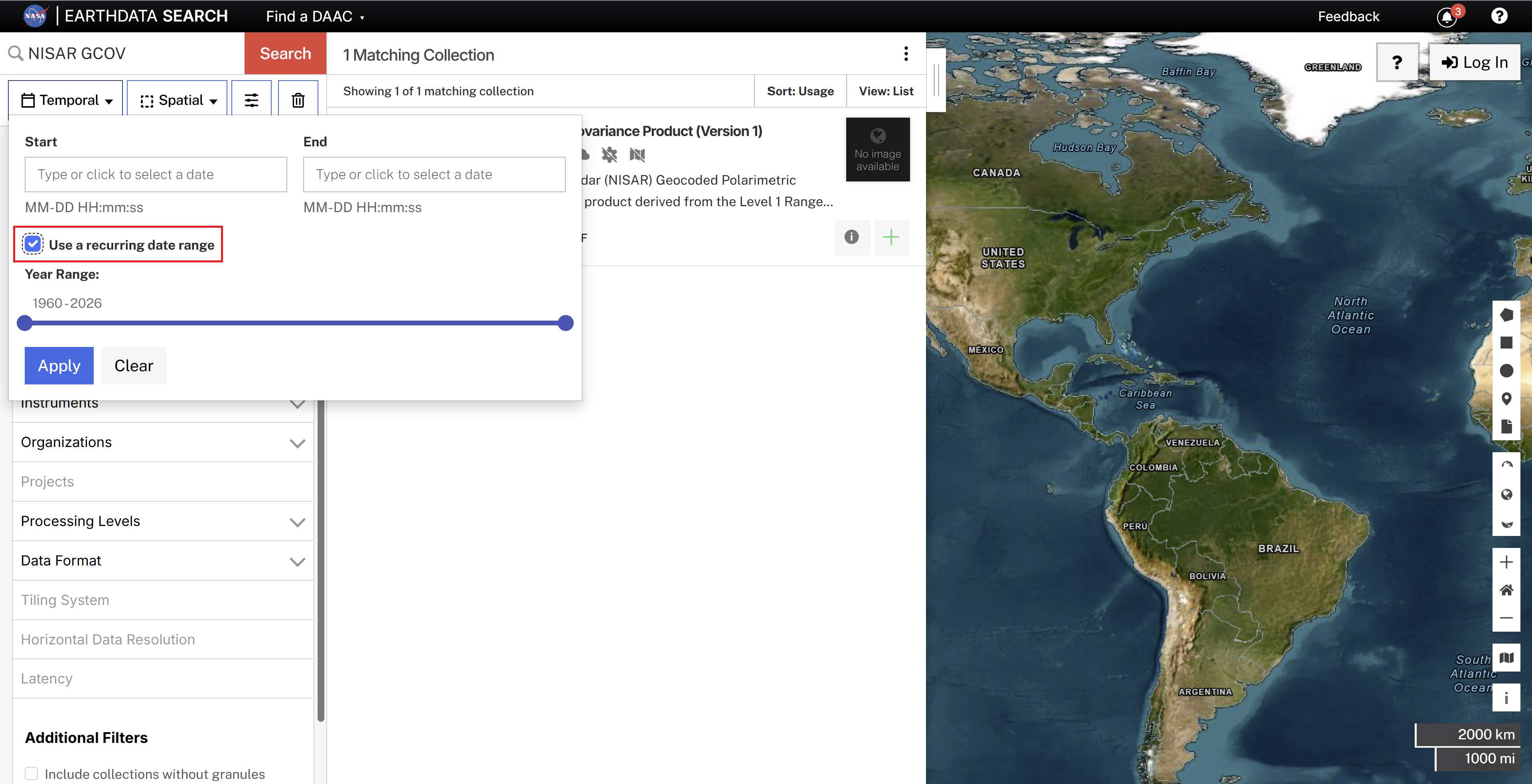The width and height of the screenshot is (1532, 784).
Task: Open the Temporal filter dropdown
Action: (65, 99)
